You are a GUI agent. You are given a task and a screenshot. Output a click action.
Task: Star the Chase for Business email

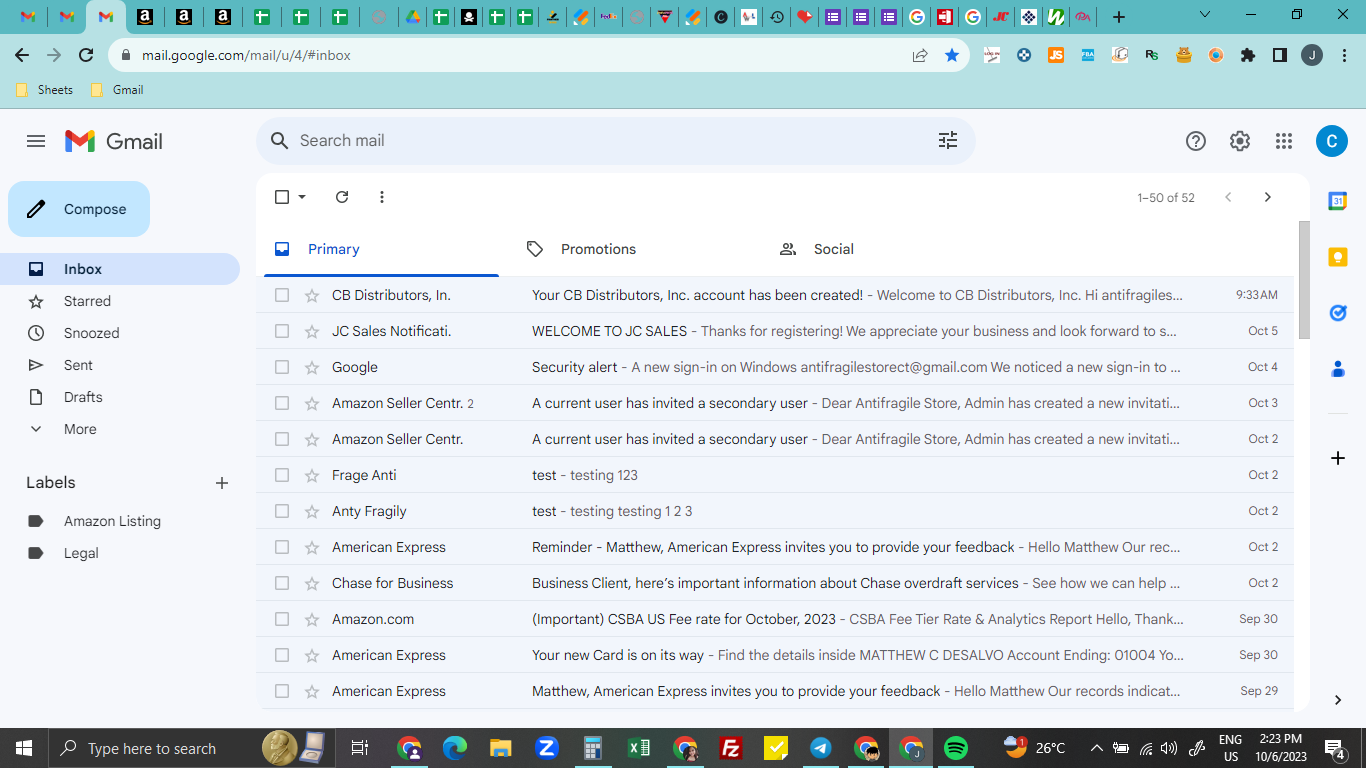[311, 583]
